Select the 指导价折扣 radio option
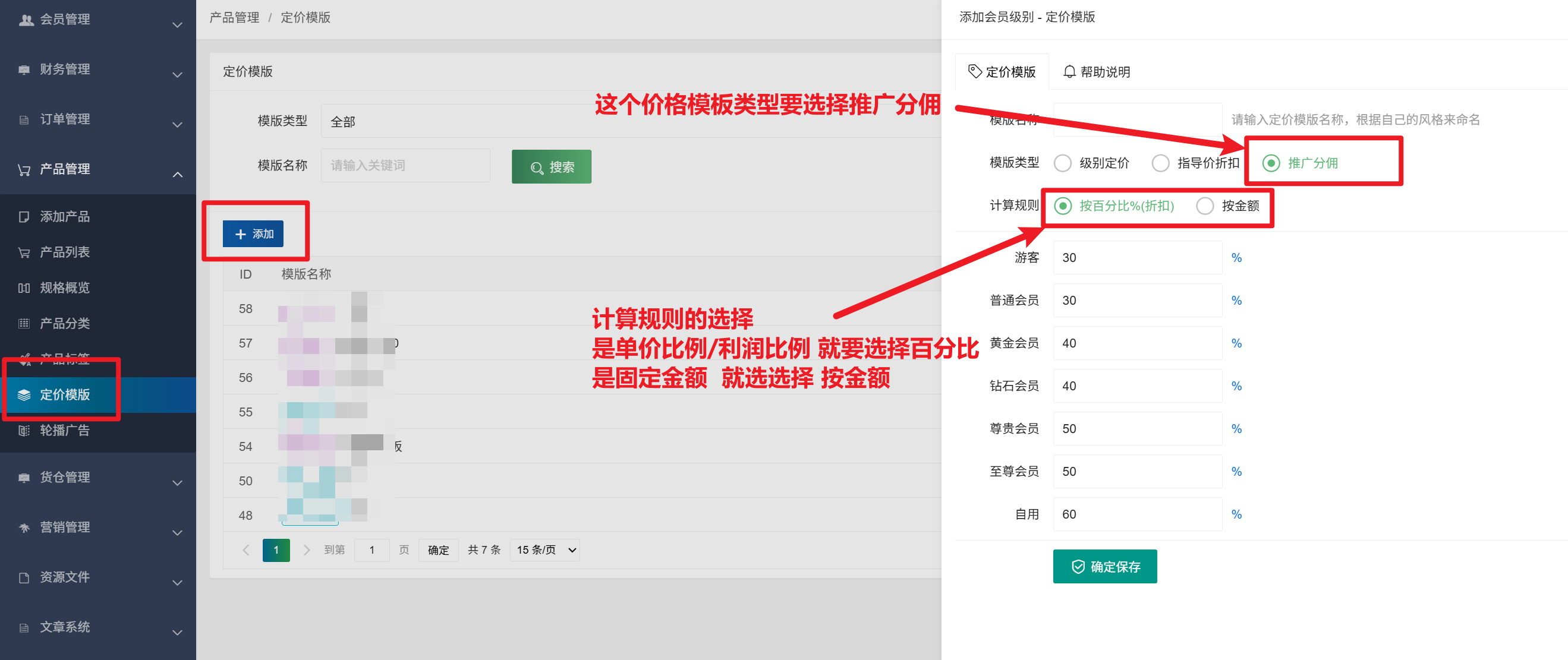 point(1160,163)
